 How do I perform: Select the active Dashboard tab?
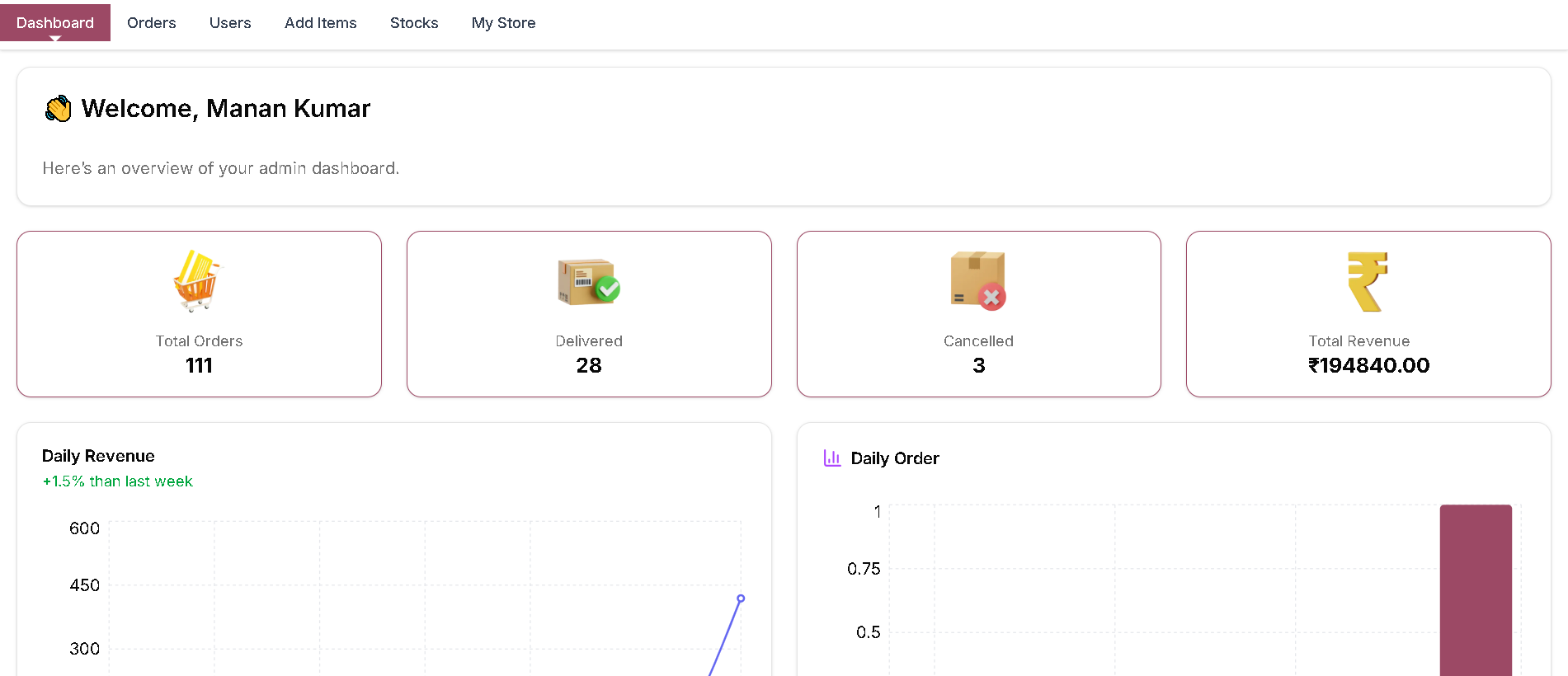55,23
